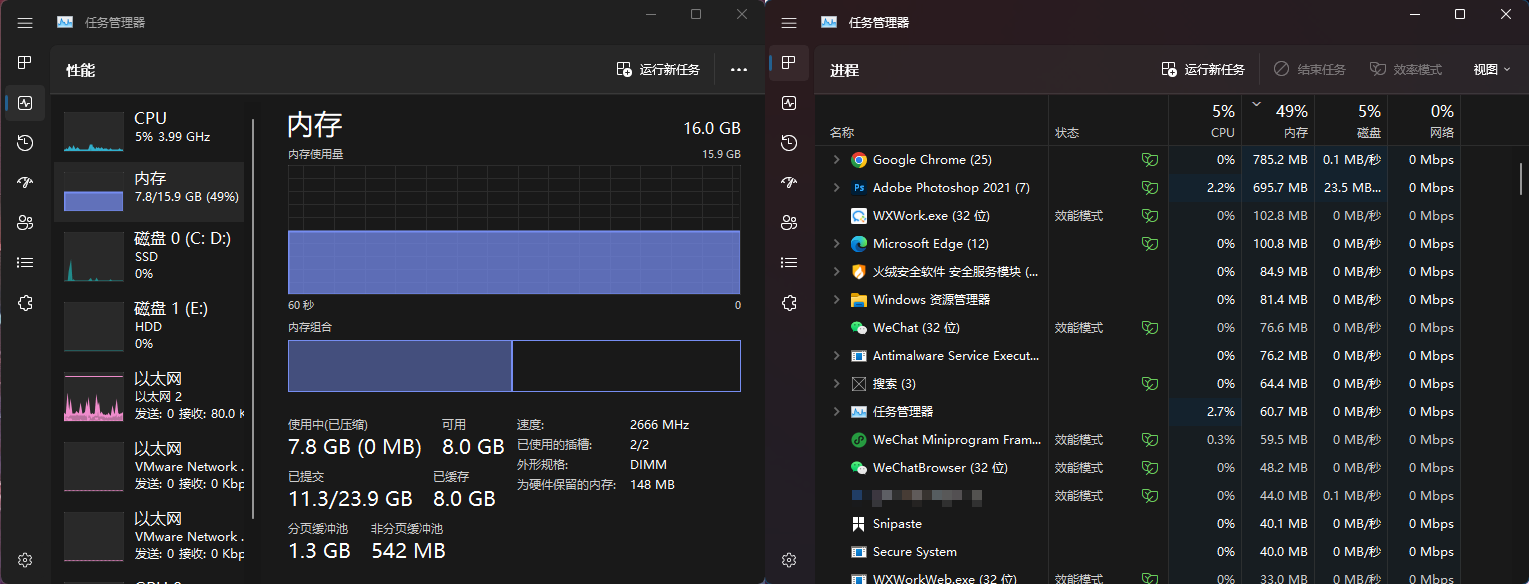Screen dimensions: 1529x584
Task: Open the Users section in the sidebar
Action: click(788, 222)
